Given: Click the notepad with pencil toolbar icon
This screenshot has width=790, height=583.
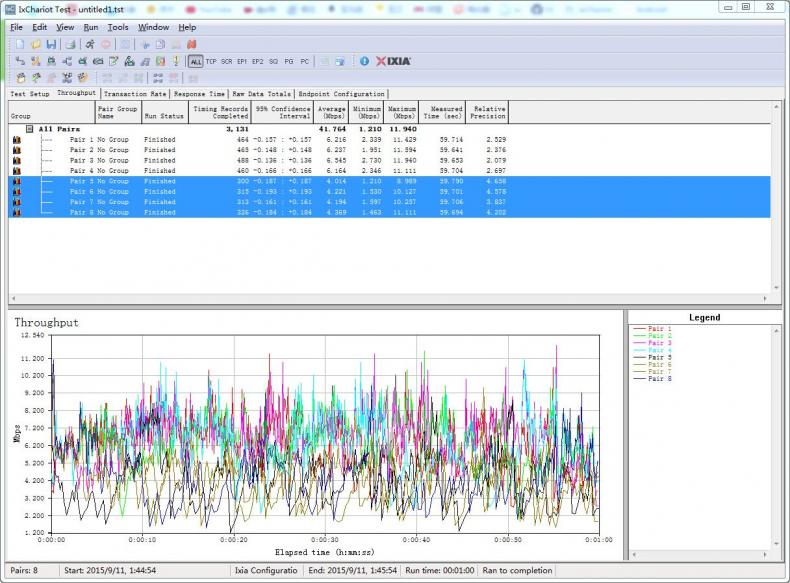Looking at the screenshot, I should [x=114, y=61].
